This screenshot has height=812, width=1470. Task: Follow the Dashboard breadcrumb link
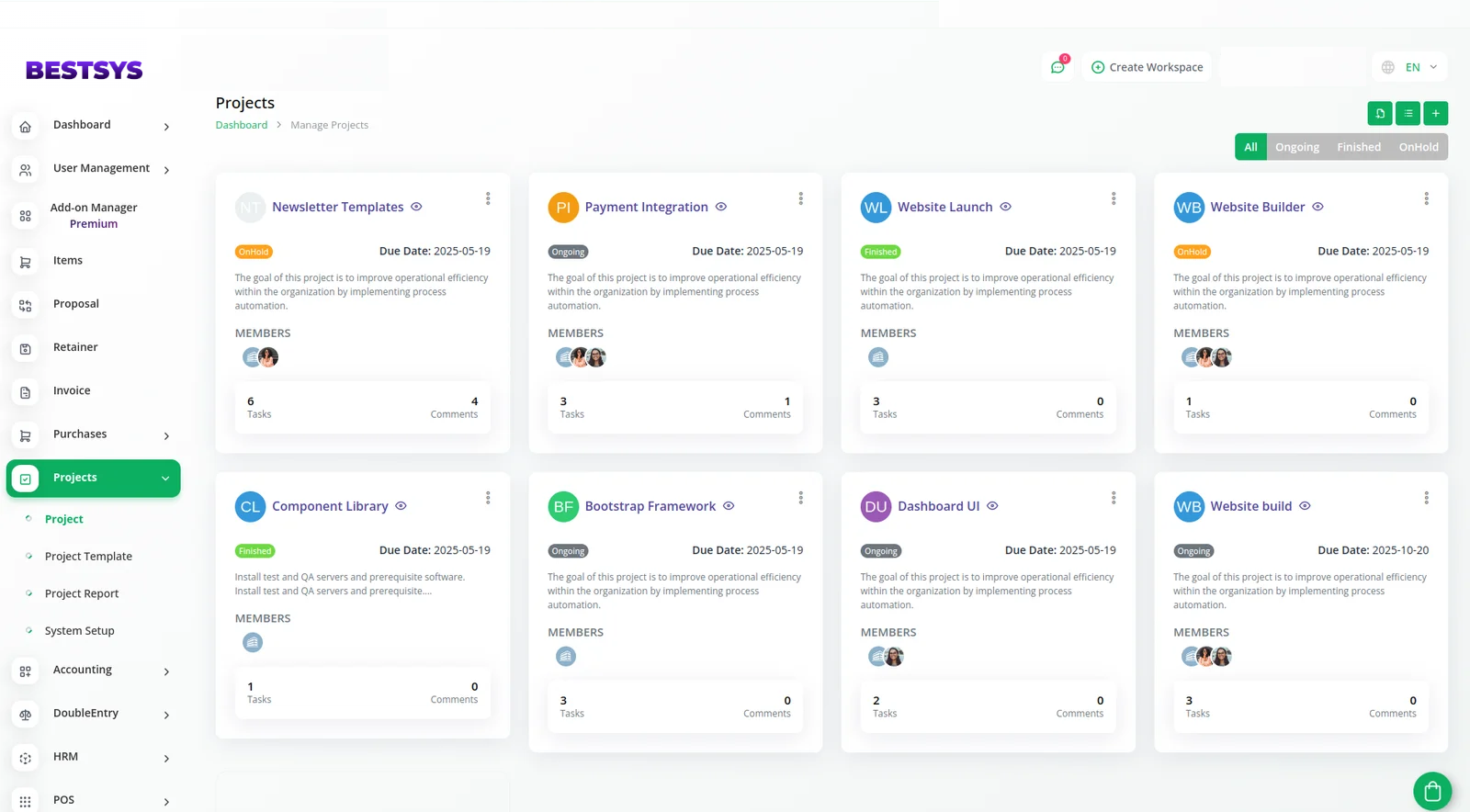[x=242, y=125]
